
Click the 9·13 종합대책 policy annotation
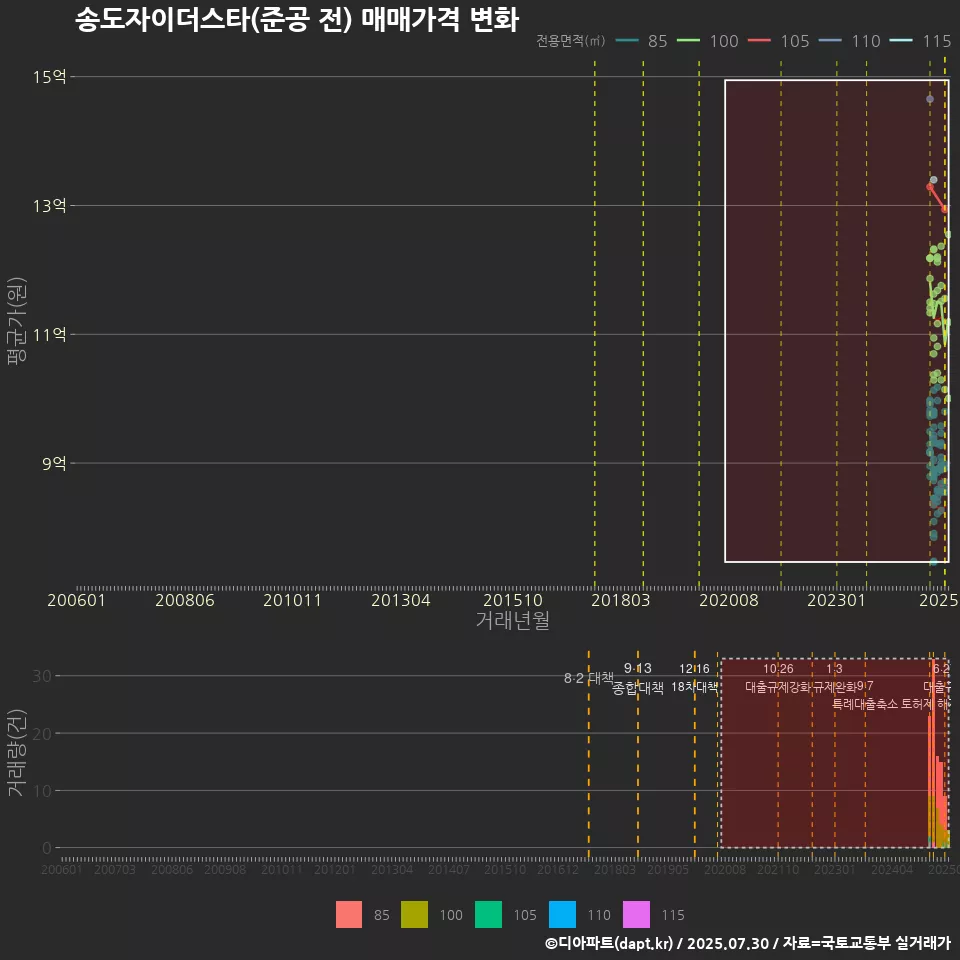pyautogui.click(x=637, y=678)
